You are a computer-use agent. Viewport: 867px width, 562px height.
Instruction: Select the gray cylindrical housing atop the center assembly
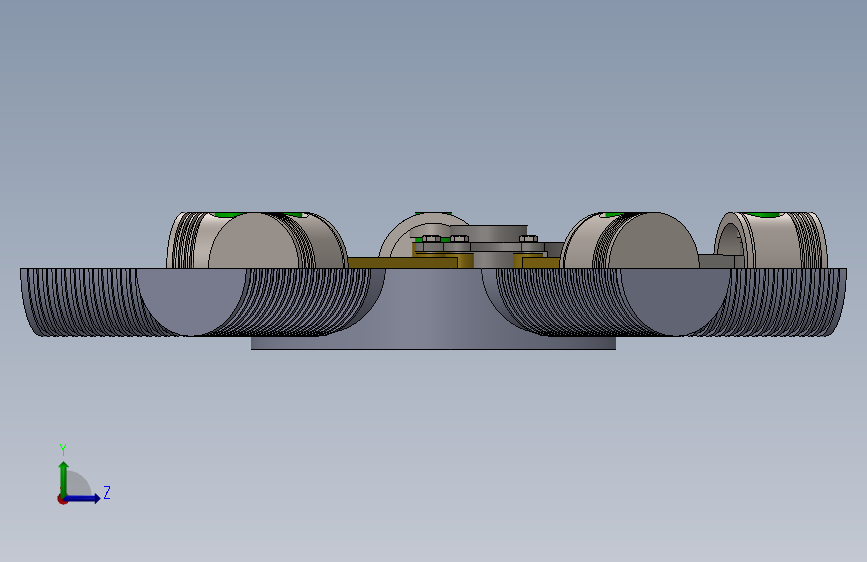pyautogui.click(x=488, y=233)
